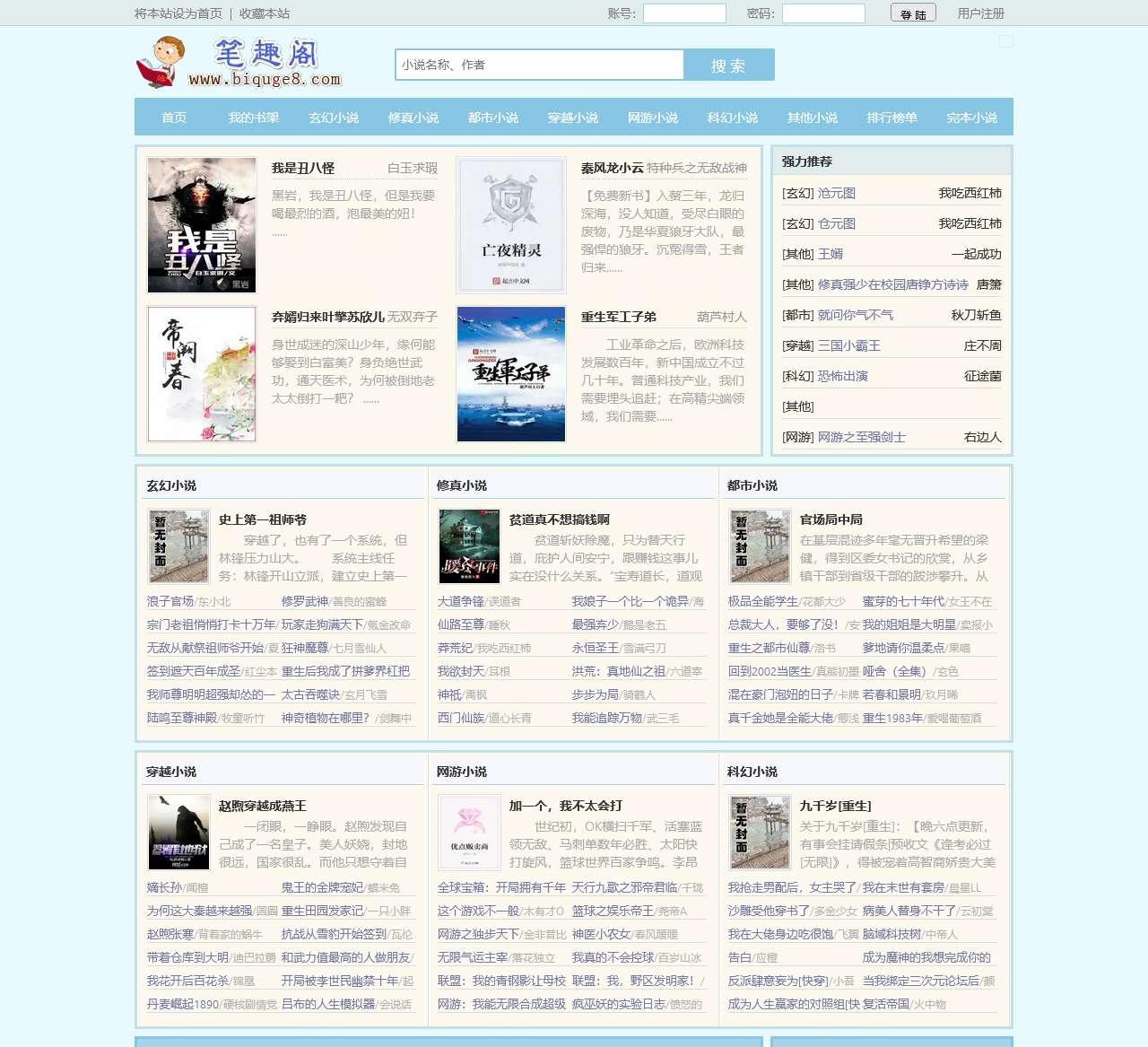The height and width of the screenshot is (1047, 1148).
Task: Open the title link 重生军工子弟
Action: [x=619, y=317]
